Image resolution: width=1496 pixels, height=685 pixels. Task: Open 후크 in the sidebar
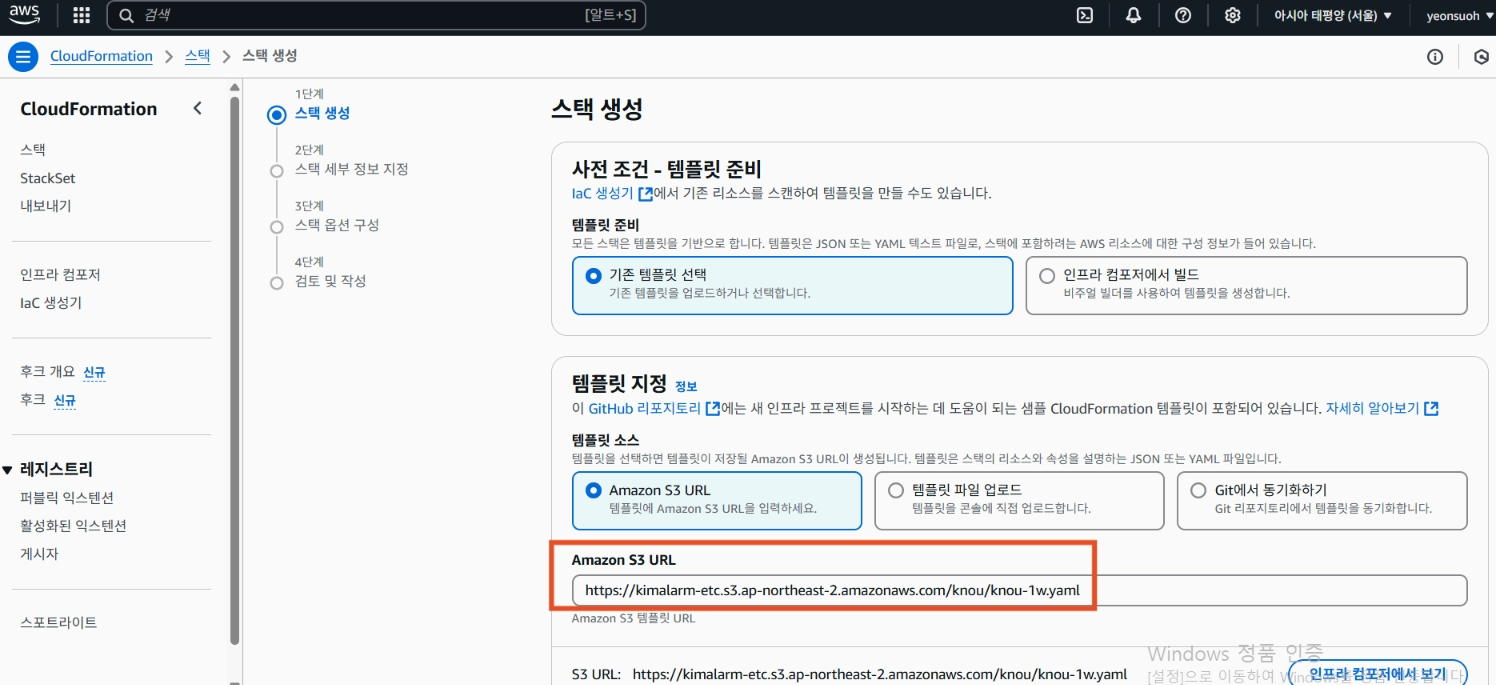33,399
